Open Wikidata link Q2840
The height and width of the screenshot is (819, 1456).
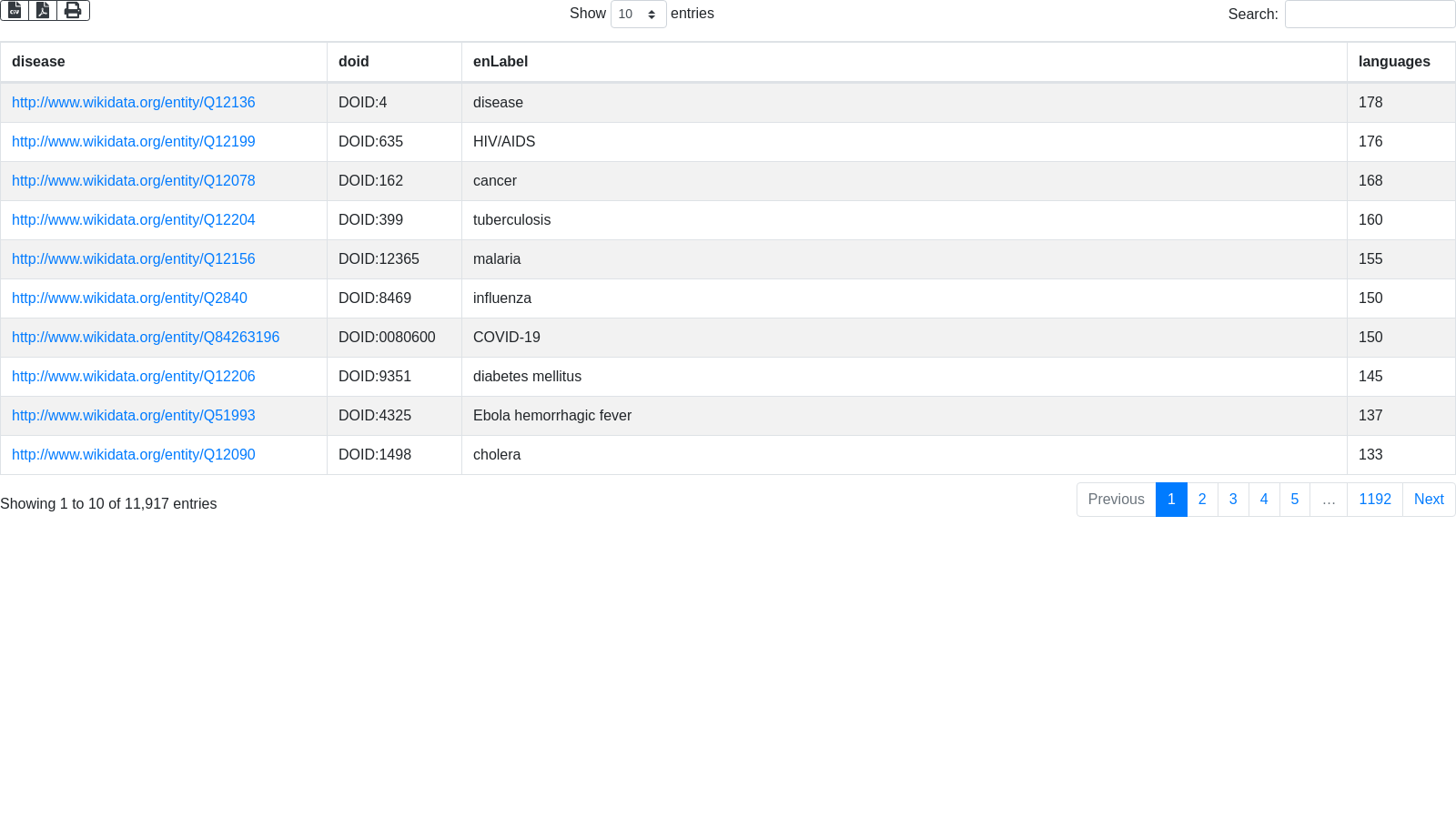tap(129, 298)
